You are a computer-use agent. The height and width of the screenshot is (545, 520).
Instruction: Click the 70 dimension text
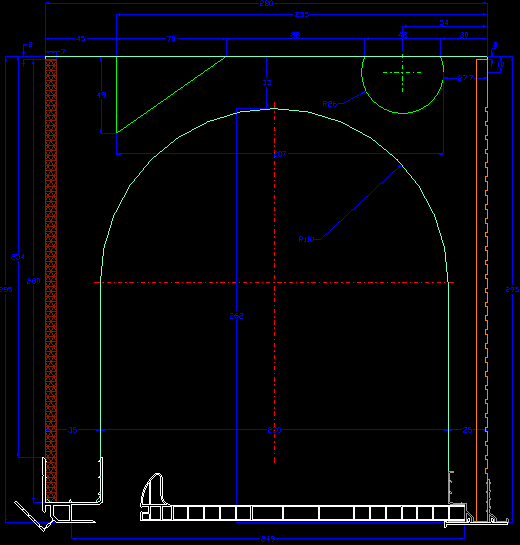point(171,39)
